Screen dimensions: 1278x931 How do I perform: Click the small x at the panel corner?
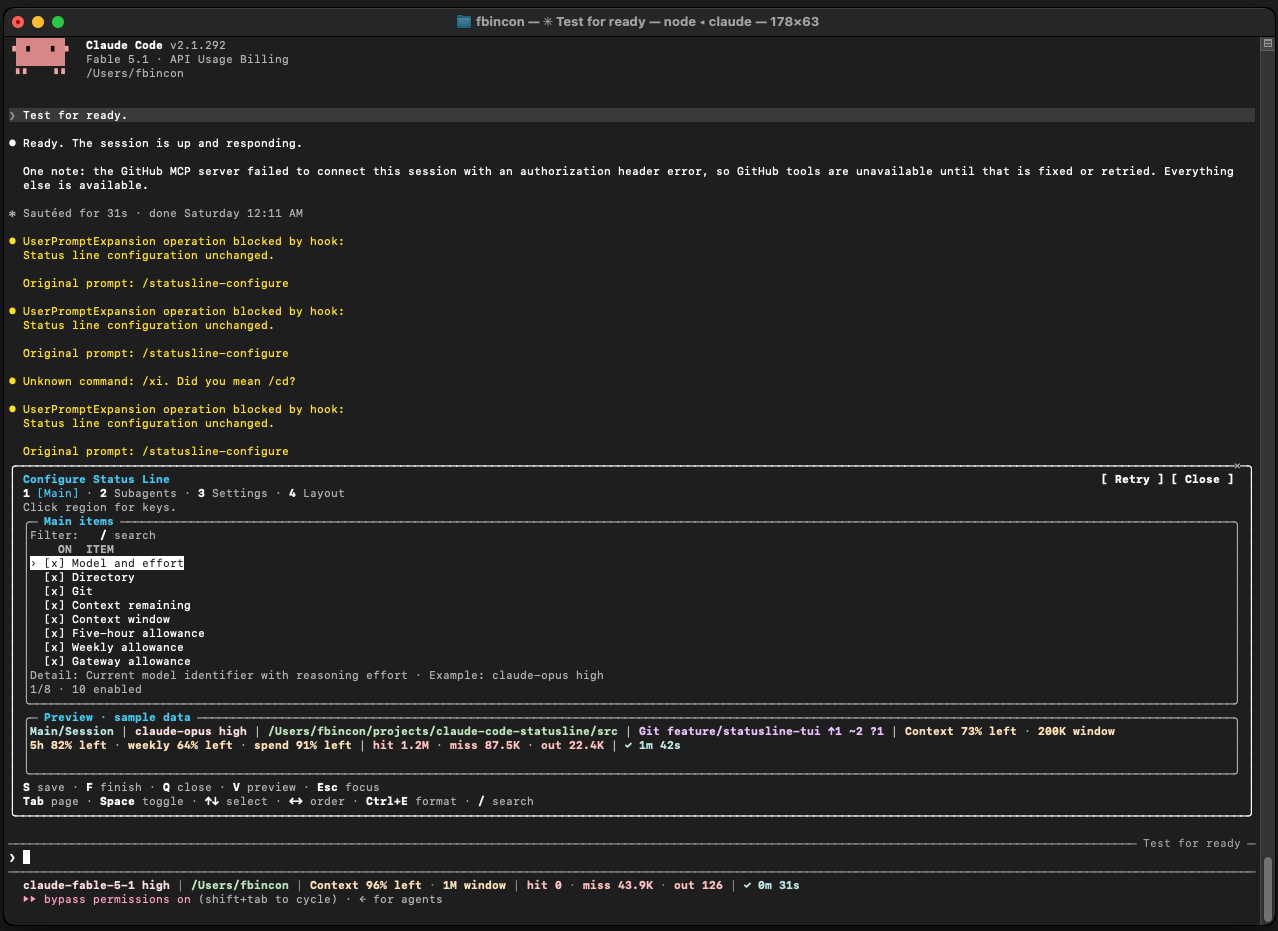tap(1237, 466)
